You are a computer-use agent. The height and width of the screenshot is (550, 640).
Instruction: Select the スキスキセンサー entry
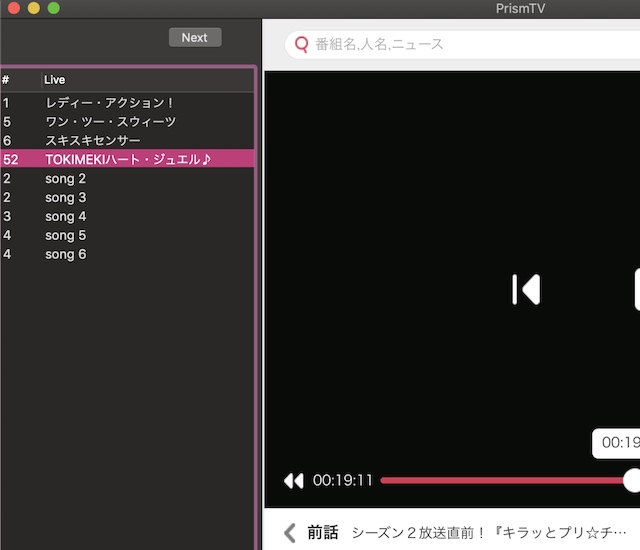(93, 140)
